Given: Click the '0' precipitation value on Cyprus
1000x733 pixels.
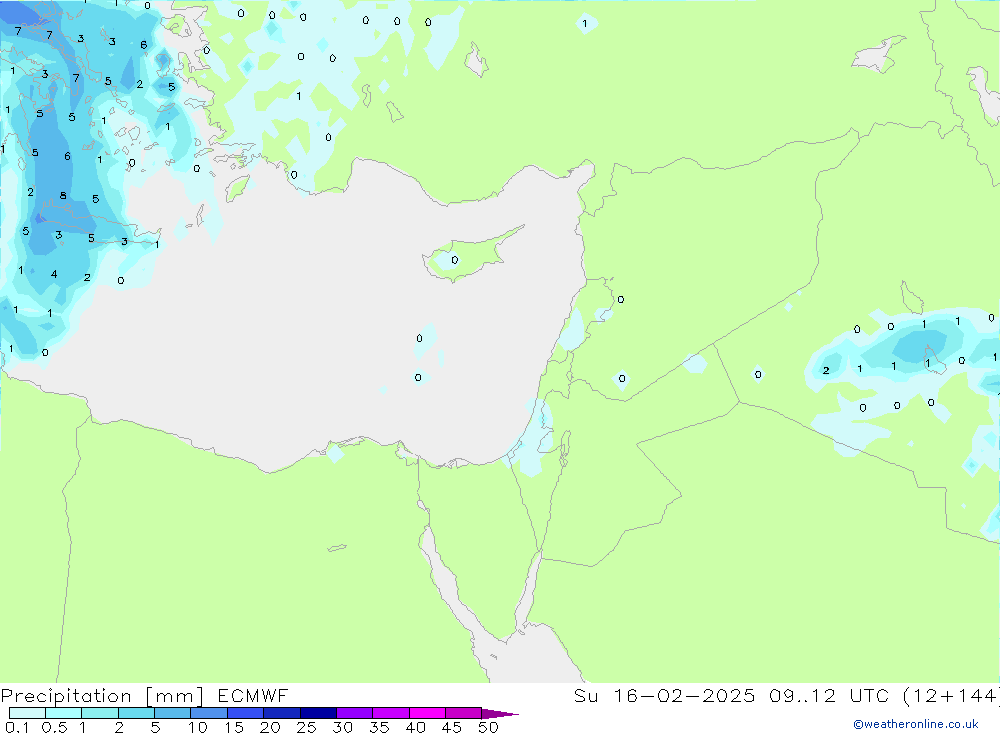Looking at the screenshot, I should [x=455, y=260].
